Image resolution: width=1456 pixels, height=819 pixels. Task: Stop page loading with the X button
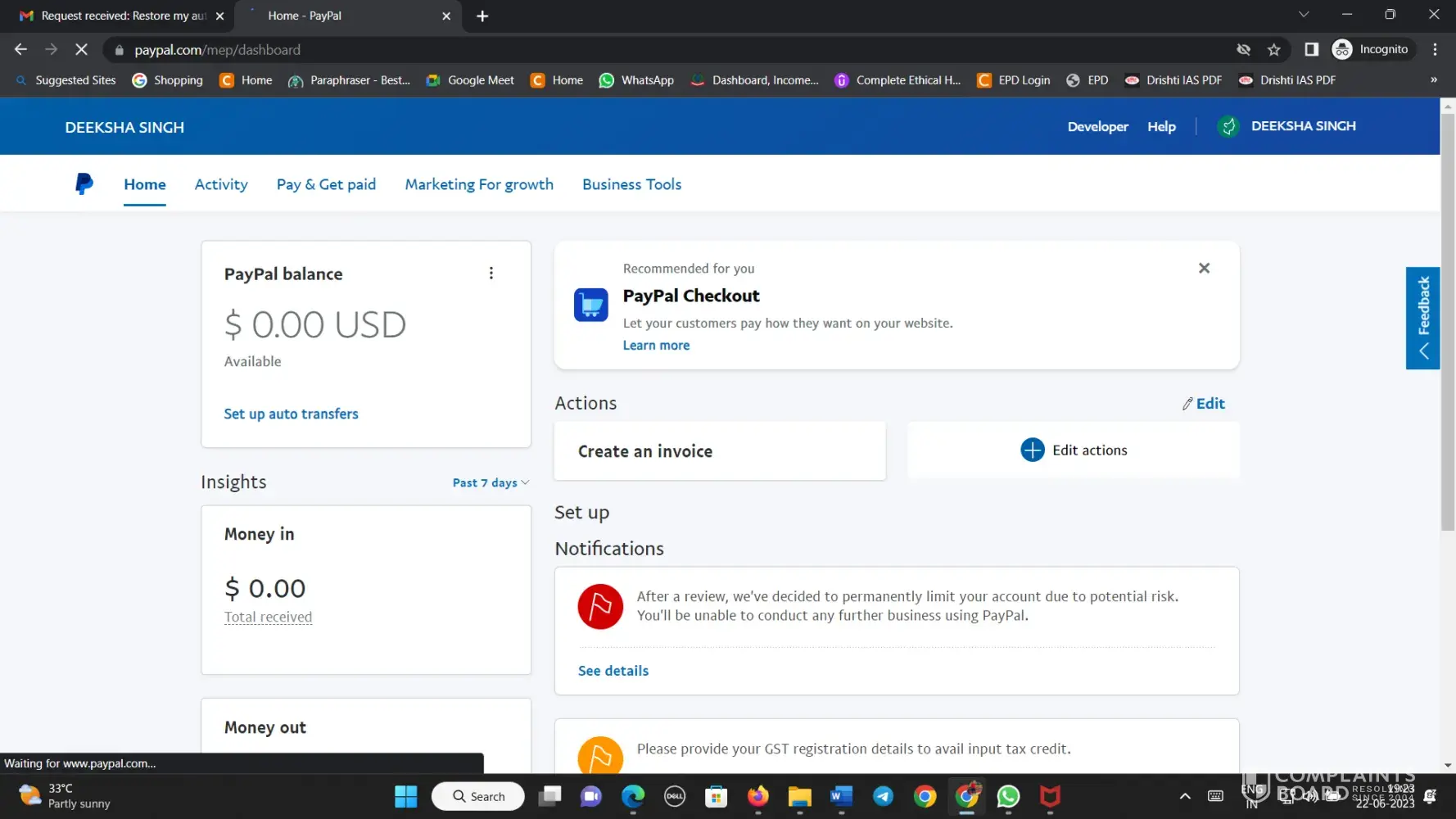(81, 50)
